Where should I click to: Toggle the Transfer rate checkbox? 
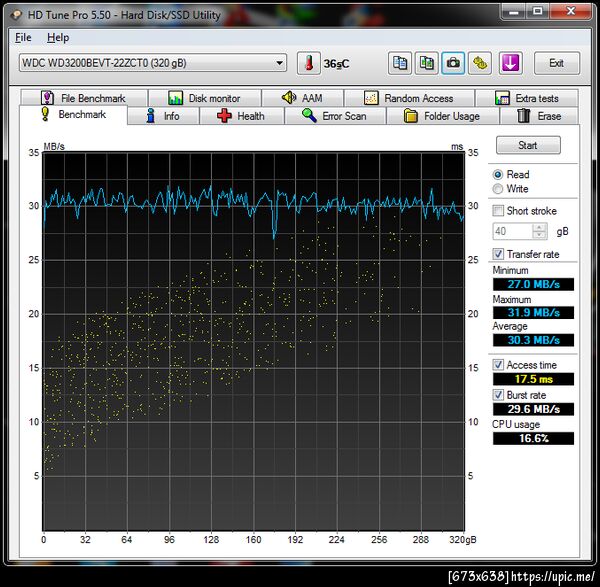point(498,254)
